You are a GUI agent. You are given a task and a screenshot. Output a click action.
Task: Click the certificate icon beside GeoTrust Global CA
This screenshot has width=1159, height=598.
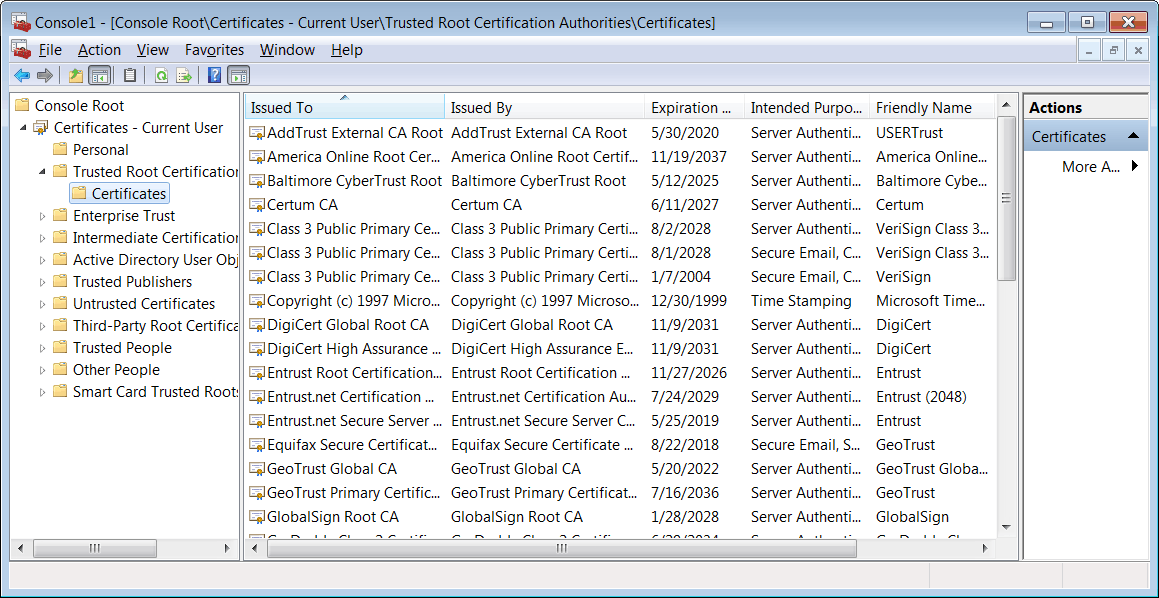coord(256,469)
